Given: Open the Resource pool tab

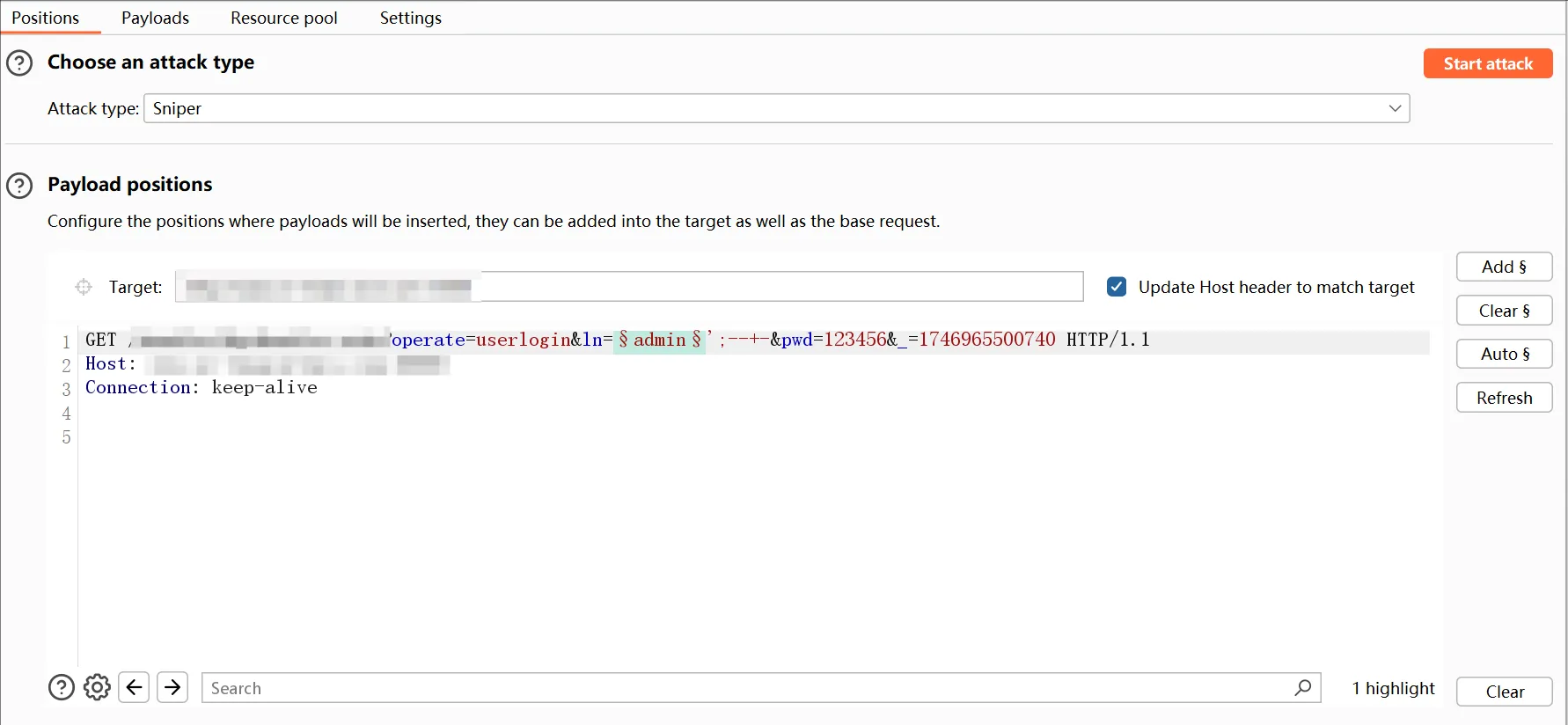Looking at the screenshot, I should pos(284,18).
